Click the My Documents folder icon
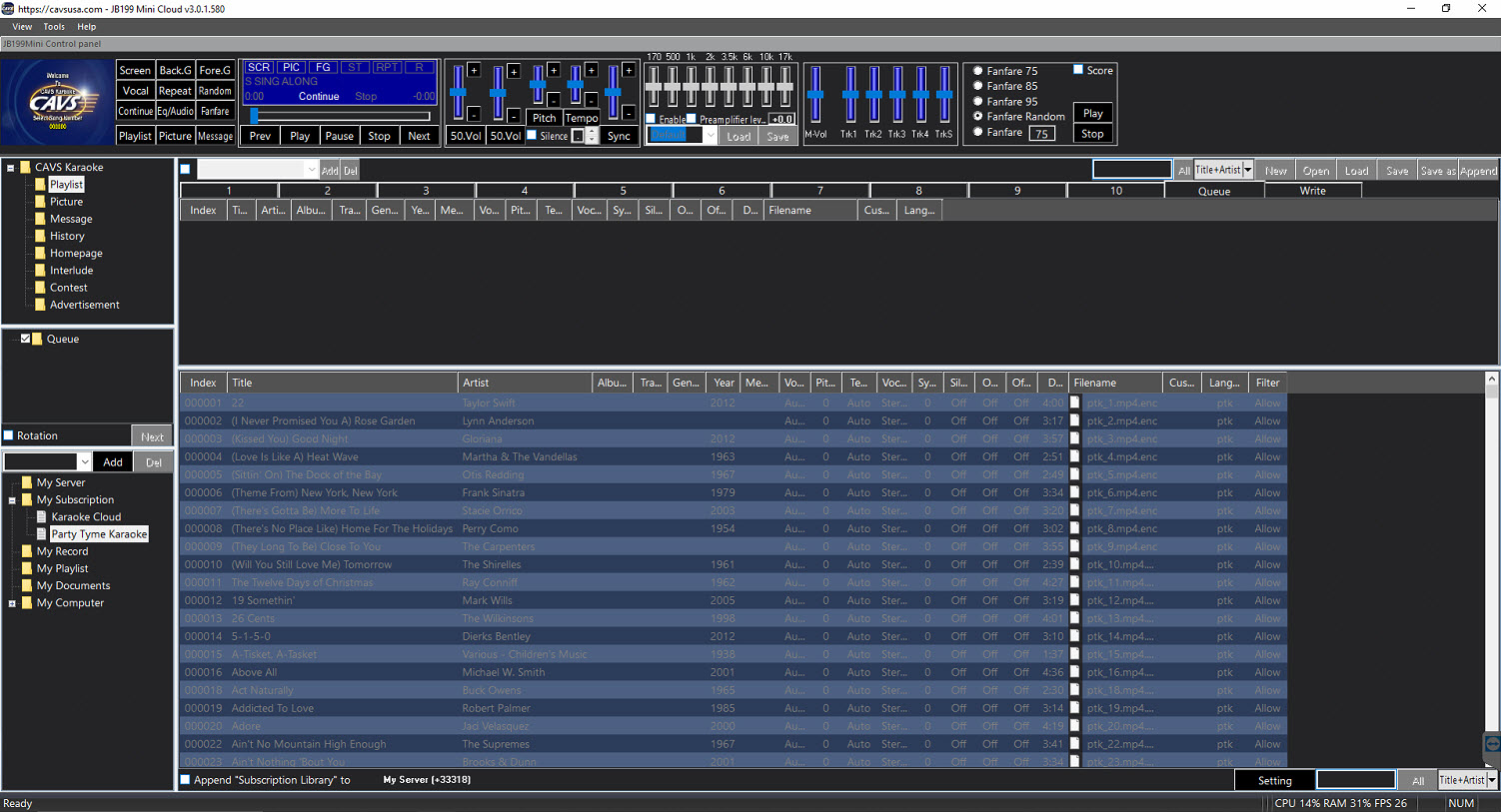 (27, 585)
